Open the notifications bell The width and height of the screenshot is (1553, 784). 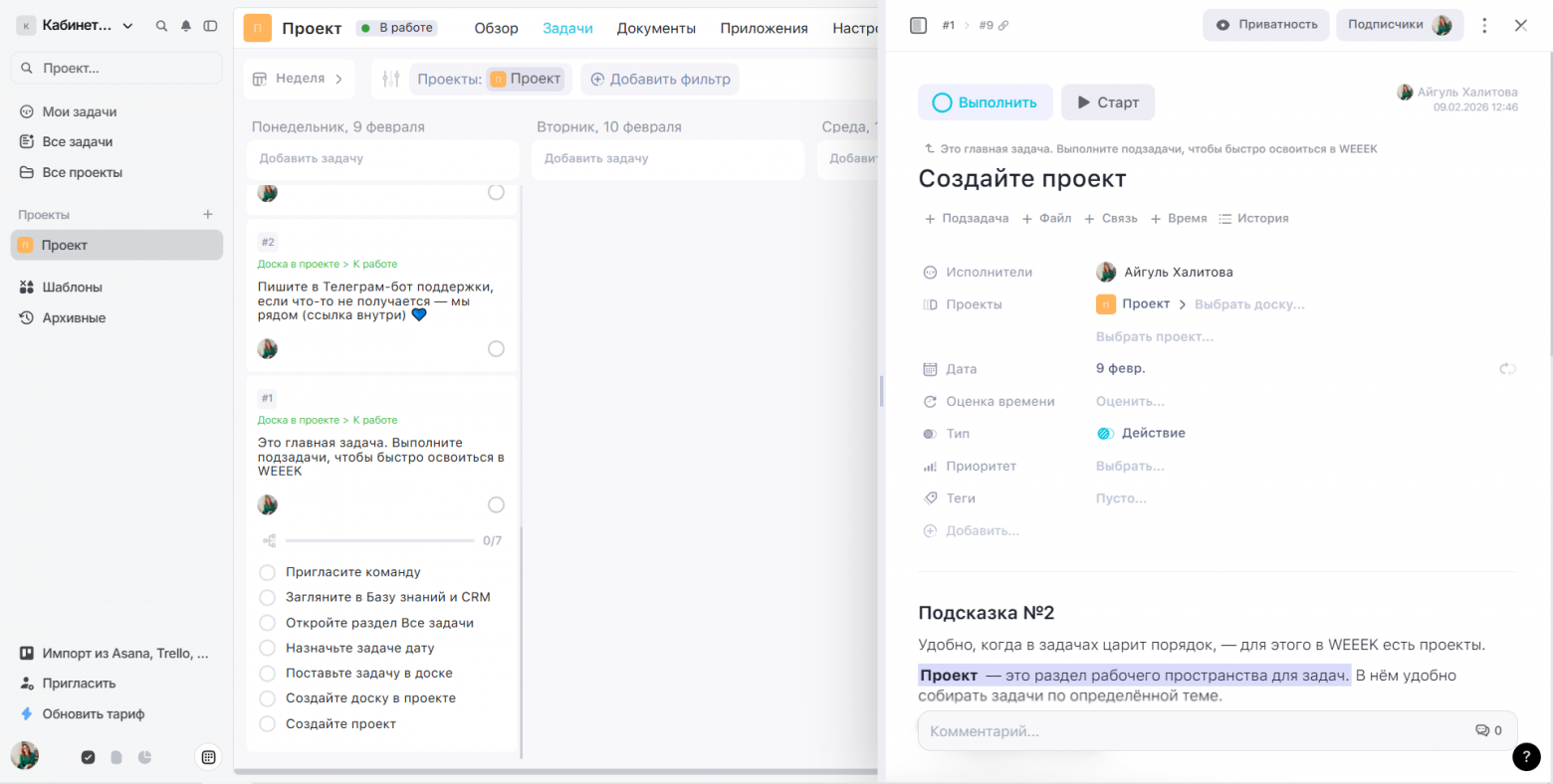click(x=185, y=26)
